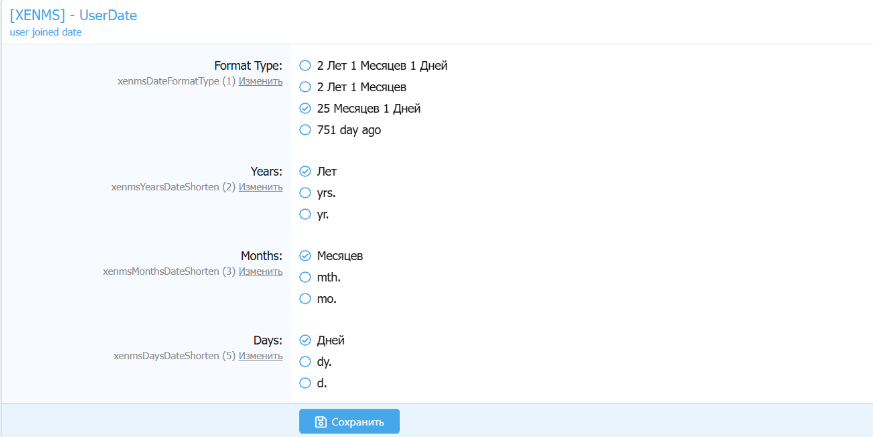Screen dimensions: 873x437
Task: Select the "2 Лет 1 Месяцев 1 Дней" format
Action: tap(306, 65)
